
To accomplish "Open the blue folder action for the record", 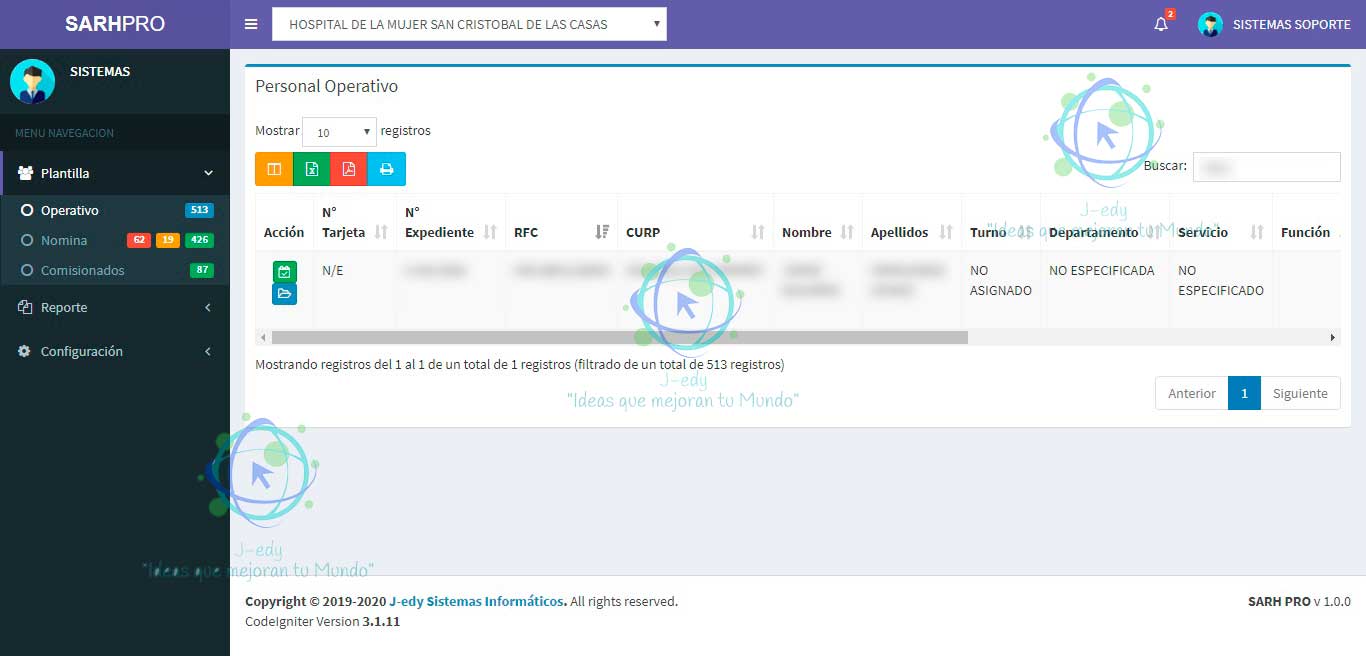I will click(284, 293).
